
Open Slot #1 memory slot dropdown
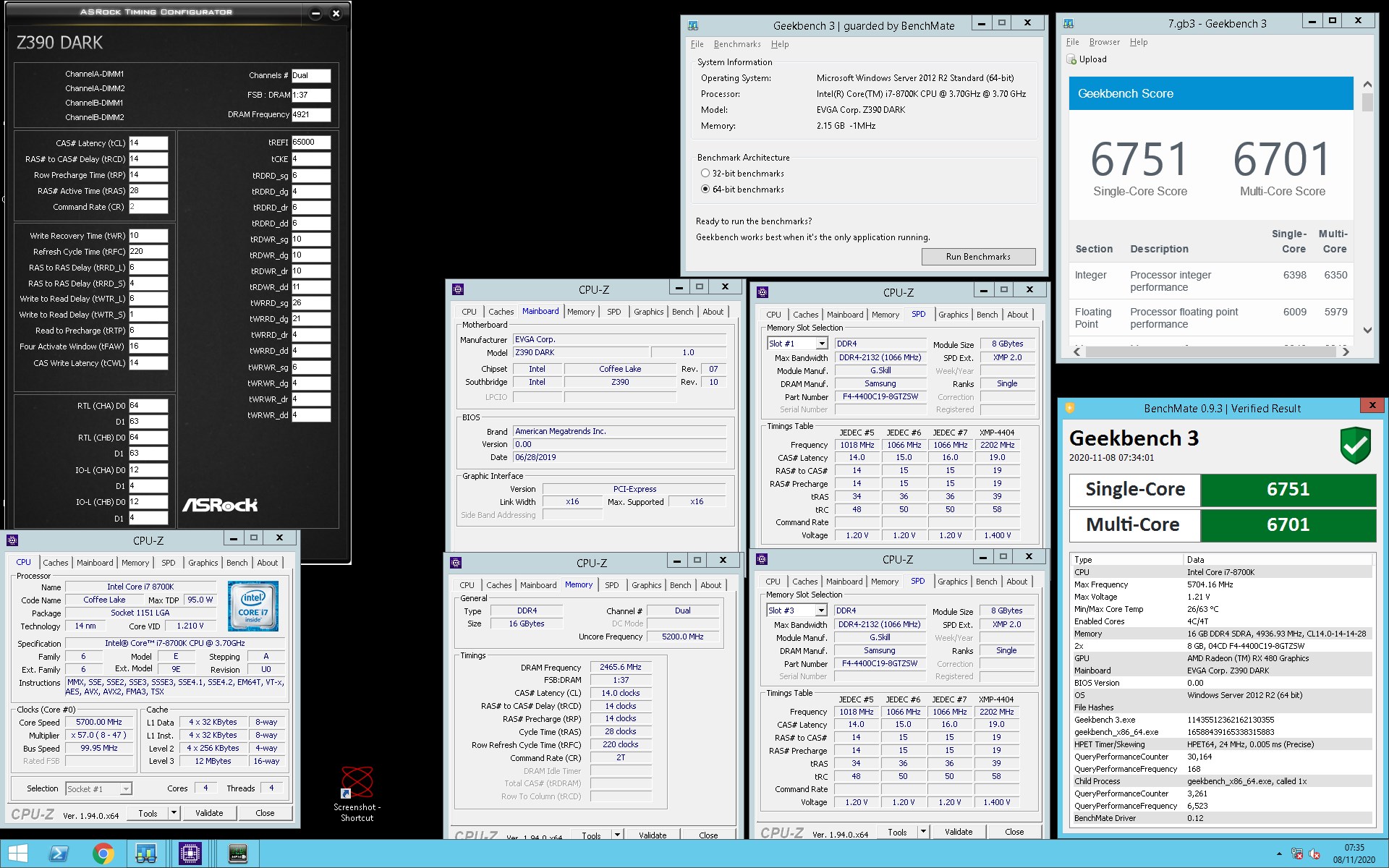coord(822,344)
